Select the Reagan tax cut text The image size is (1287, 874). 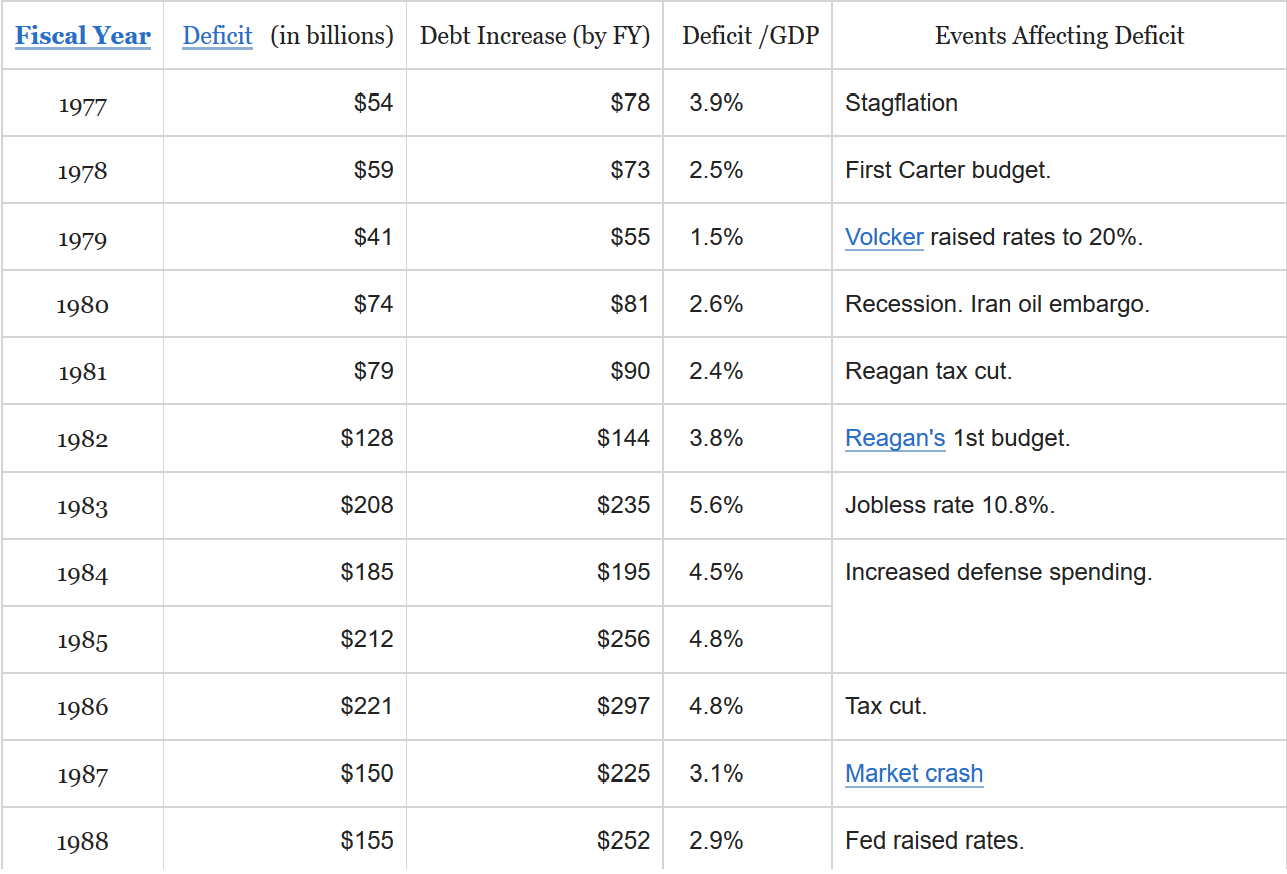928,371
